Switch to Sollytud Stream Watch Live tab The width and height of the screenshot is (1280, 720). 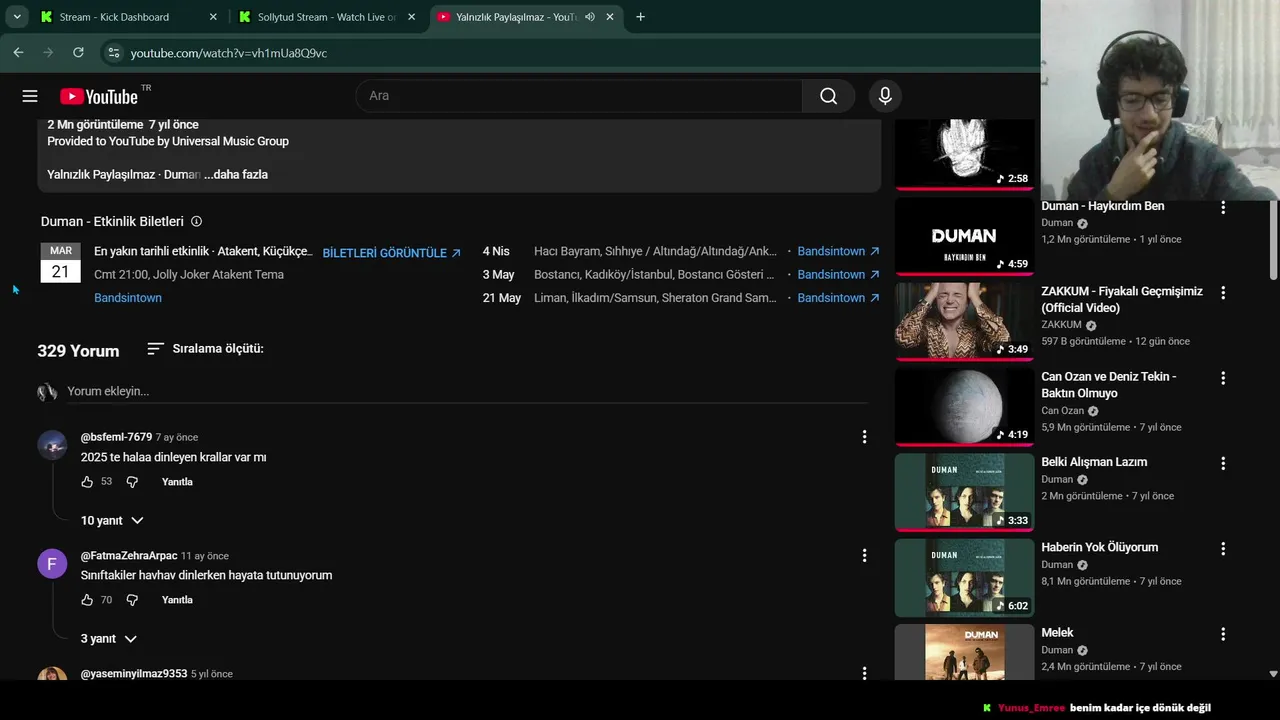326,17
